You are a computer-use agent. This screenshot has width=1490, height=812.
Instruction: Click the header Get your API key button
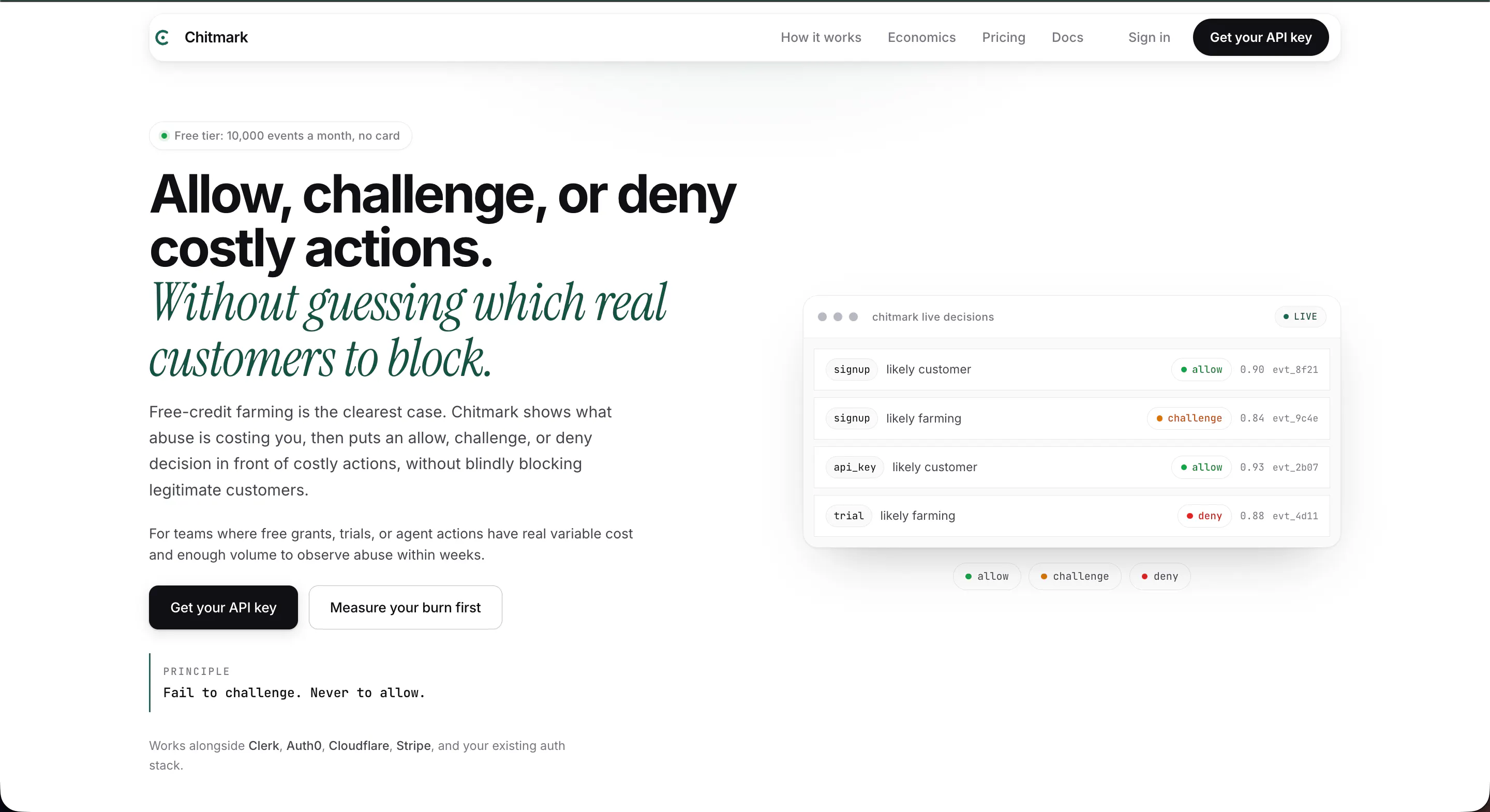[1260, 38]
